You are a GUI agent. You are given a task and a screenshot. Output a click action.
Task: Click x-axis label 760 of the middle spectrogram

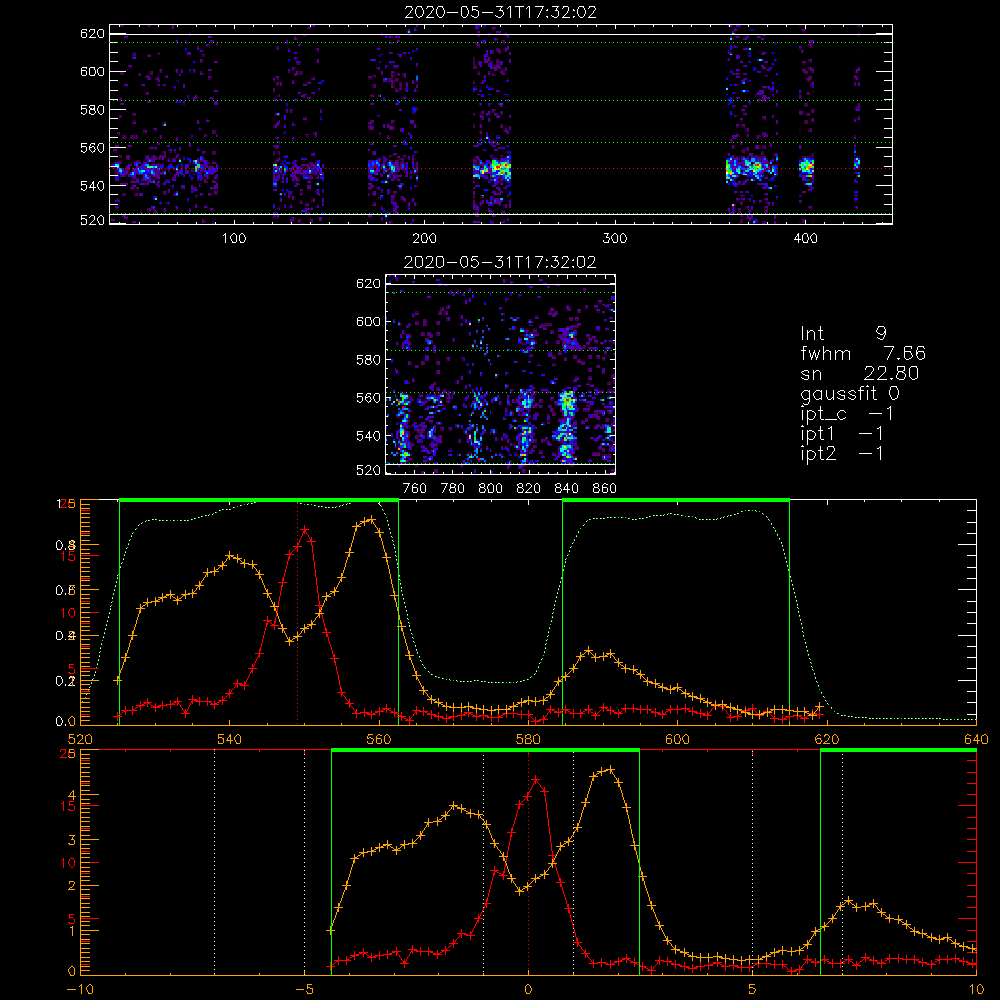[415, 489]
